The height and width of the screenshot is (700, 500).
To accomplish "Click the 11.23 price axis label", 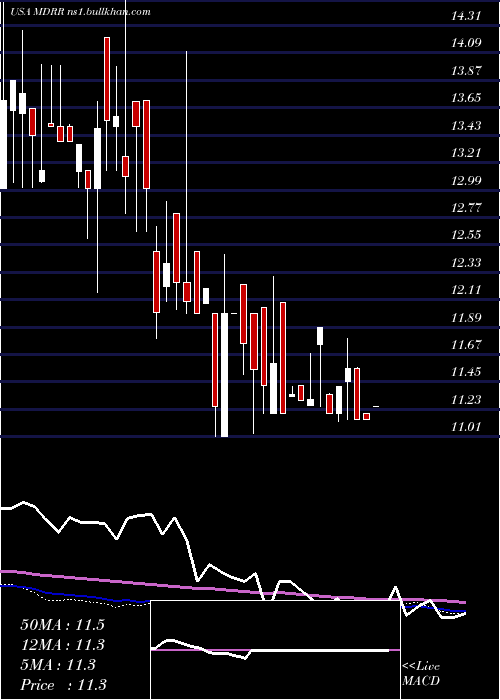I will [x=466, y=400].
